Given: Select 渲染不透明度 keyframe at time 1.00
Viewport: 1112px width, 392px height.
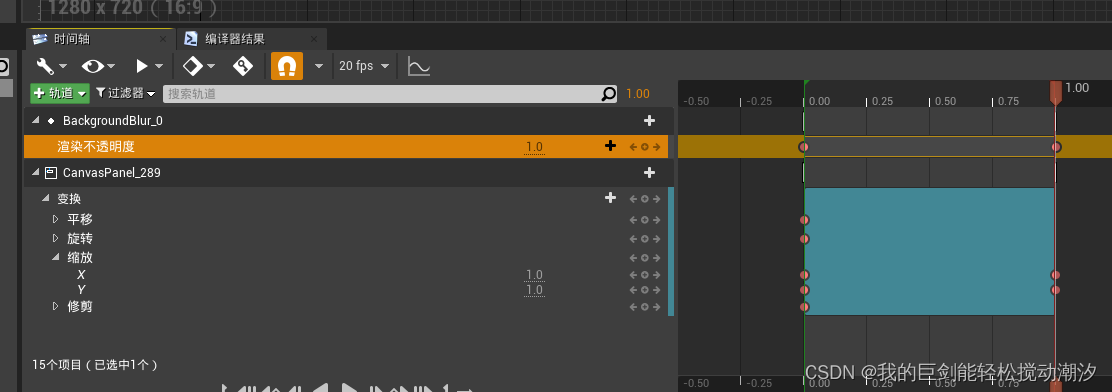Looking at the screenshot, I should 1056,147.
